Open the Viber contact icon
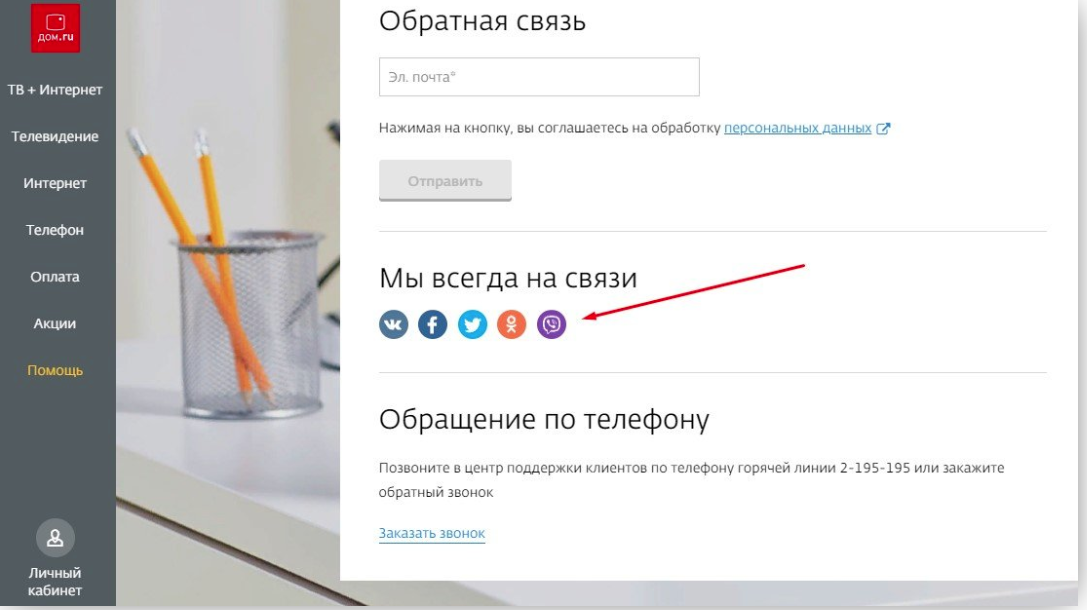The height and width of the screenshot is (610, 1087). pyautogui.click(x=551, y=324)
